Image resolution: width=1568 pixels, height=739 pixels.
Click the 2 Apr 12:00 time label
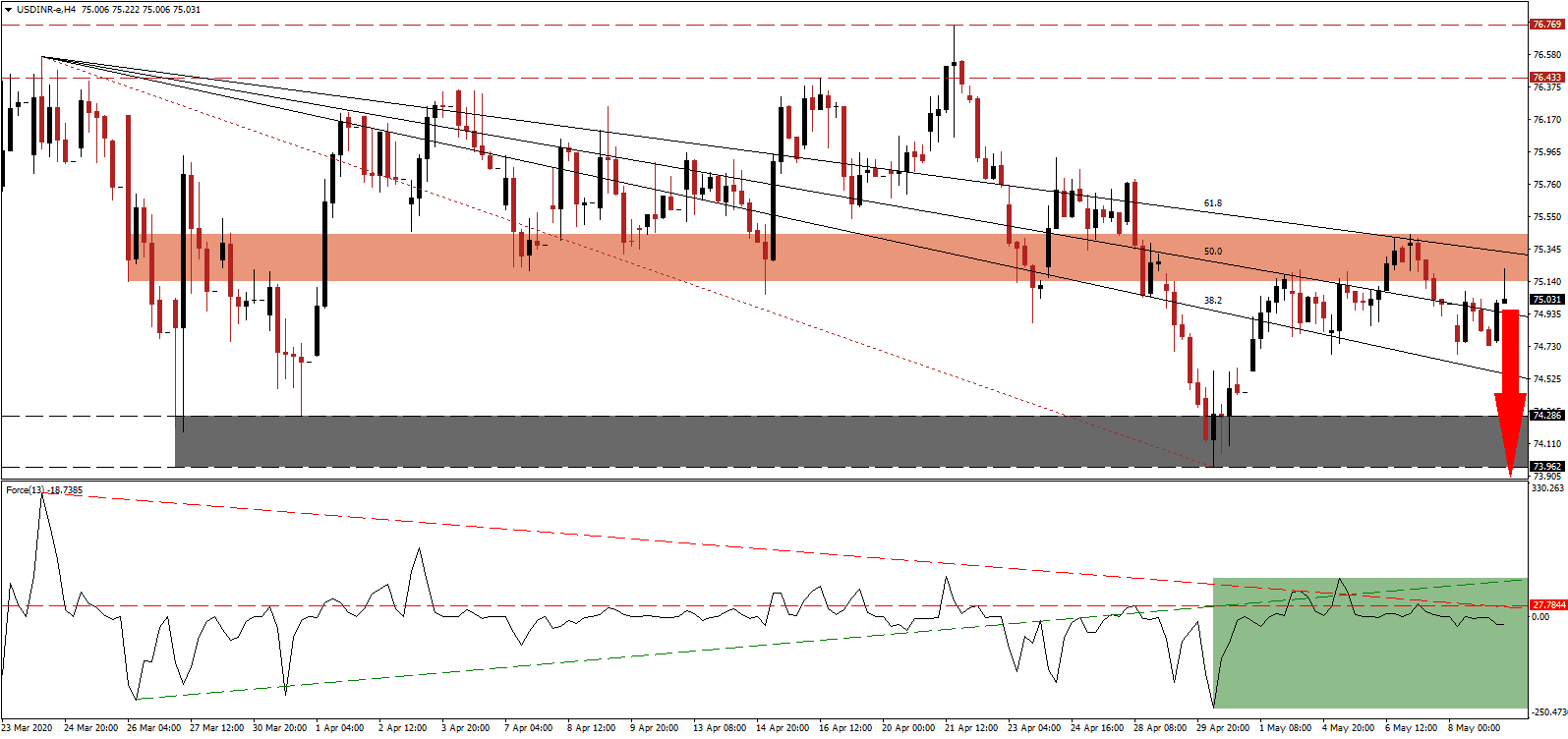coord(403,728)
